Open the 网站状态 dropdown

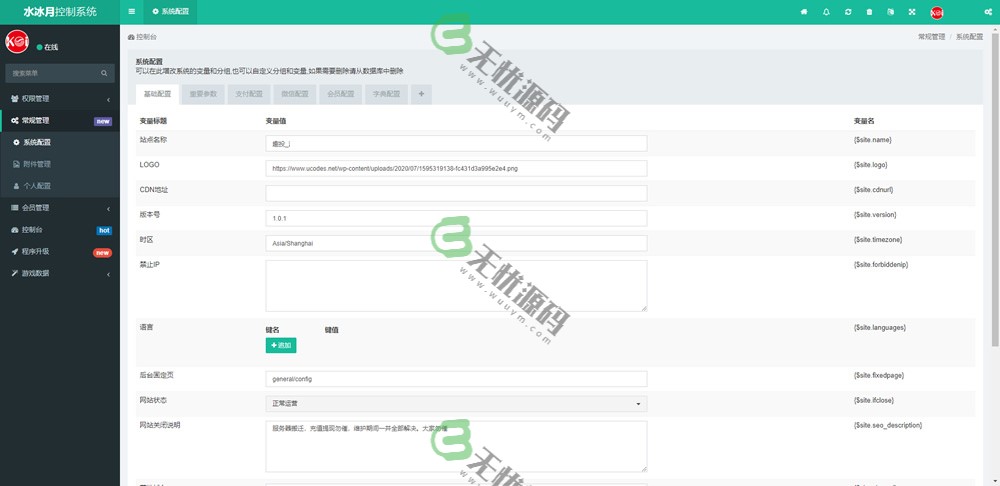point(456,403)
